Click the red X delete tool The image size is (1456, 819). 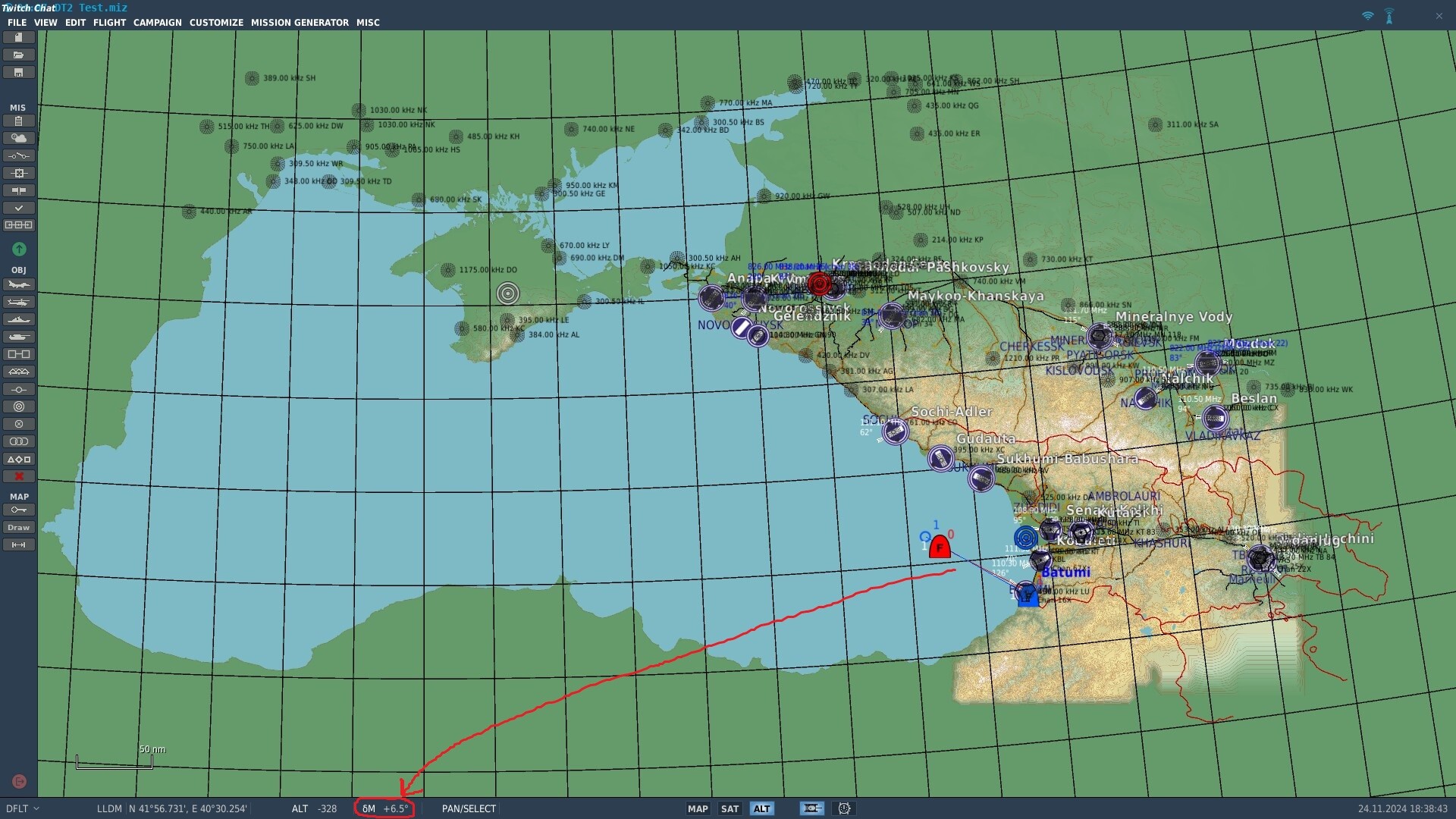pyautogui.click(x=19, y=476)
